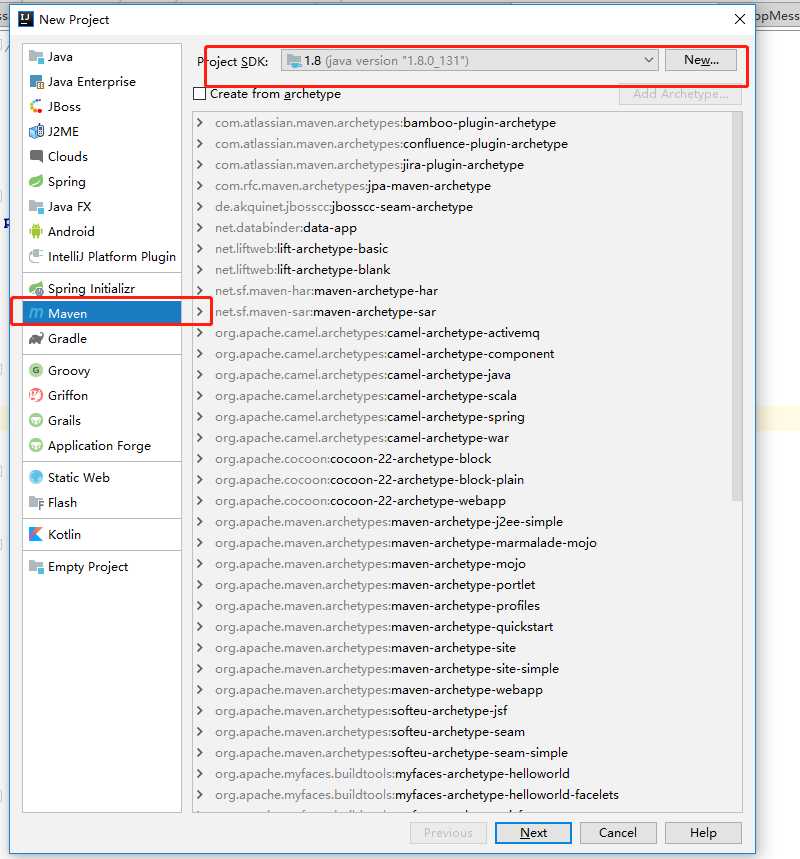Select camel-archetype-war row
The image size is (800, 859).
tap(463, 438)
